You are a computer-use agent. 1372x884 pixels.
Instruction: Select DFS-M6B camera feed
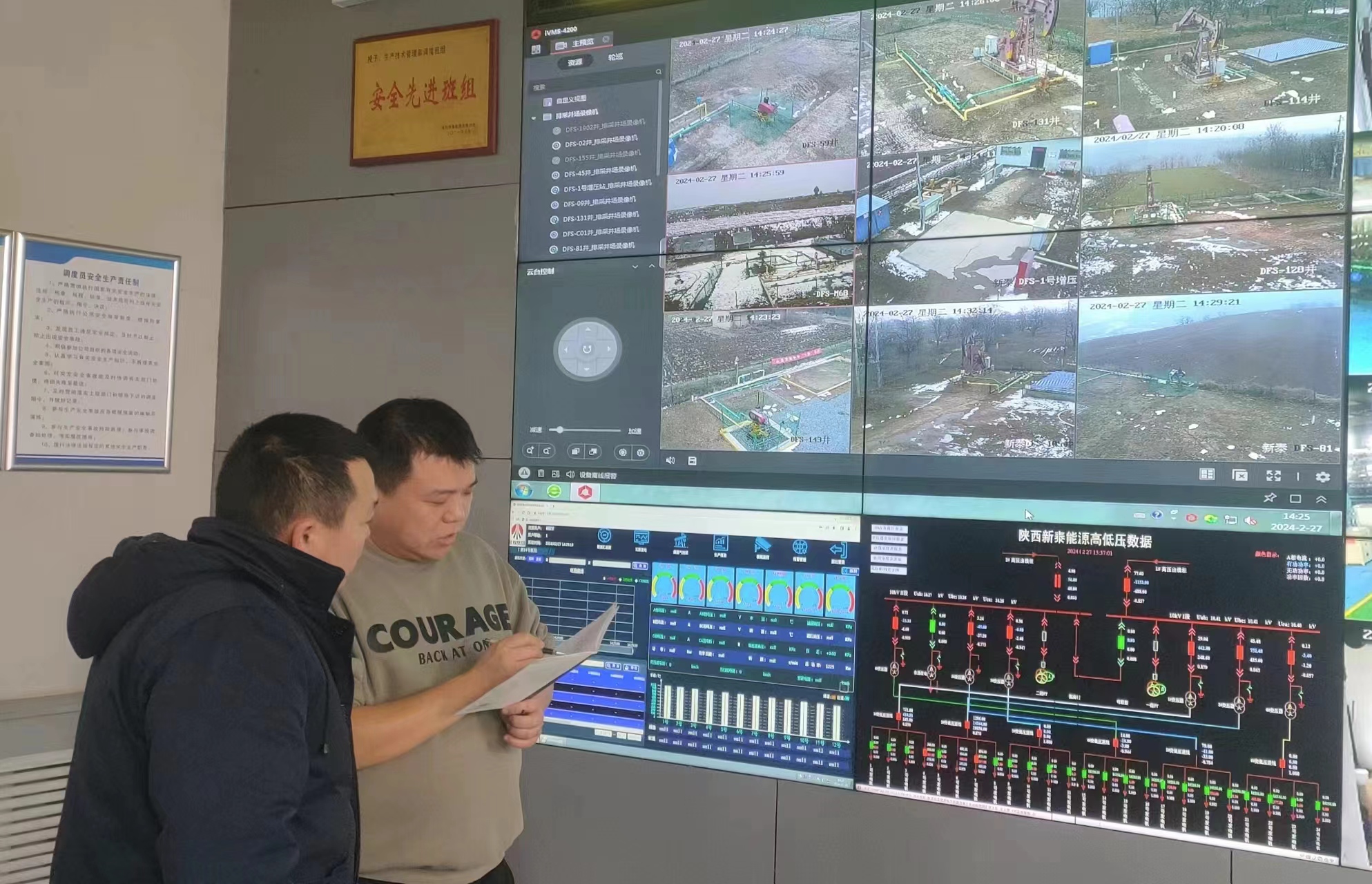[x=760, y=237]
